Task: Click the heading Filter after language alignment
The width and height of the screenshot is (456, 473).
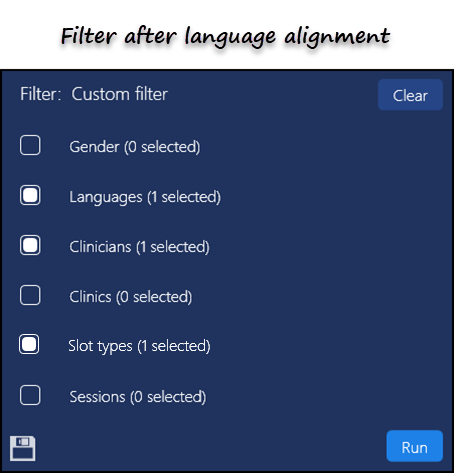Action: tap(225, 37)
